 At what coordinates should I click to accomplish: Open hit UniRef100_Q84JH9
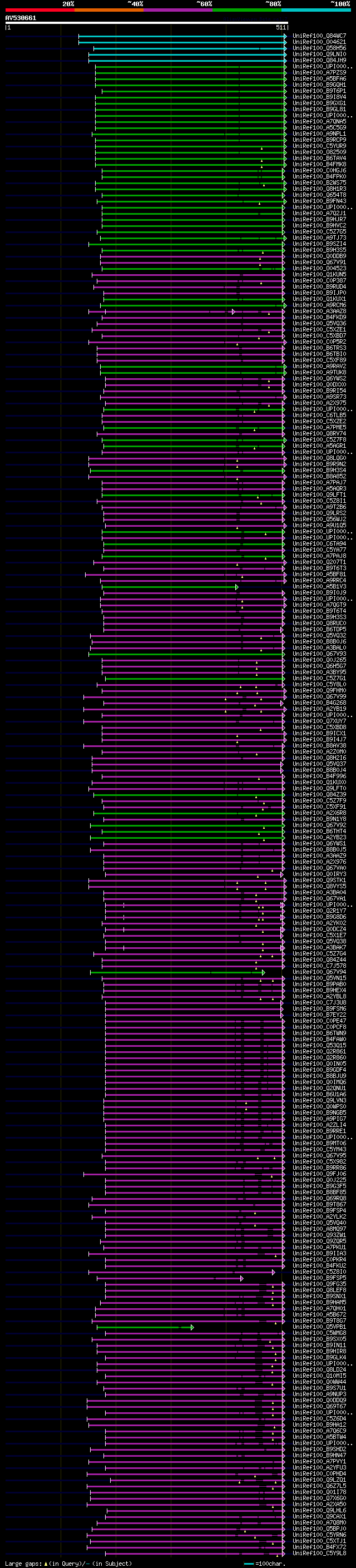click(x=319, y=60)
